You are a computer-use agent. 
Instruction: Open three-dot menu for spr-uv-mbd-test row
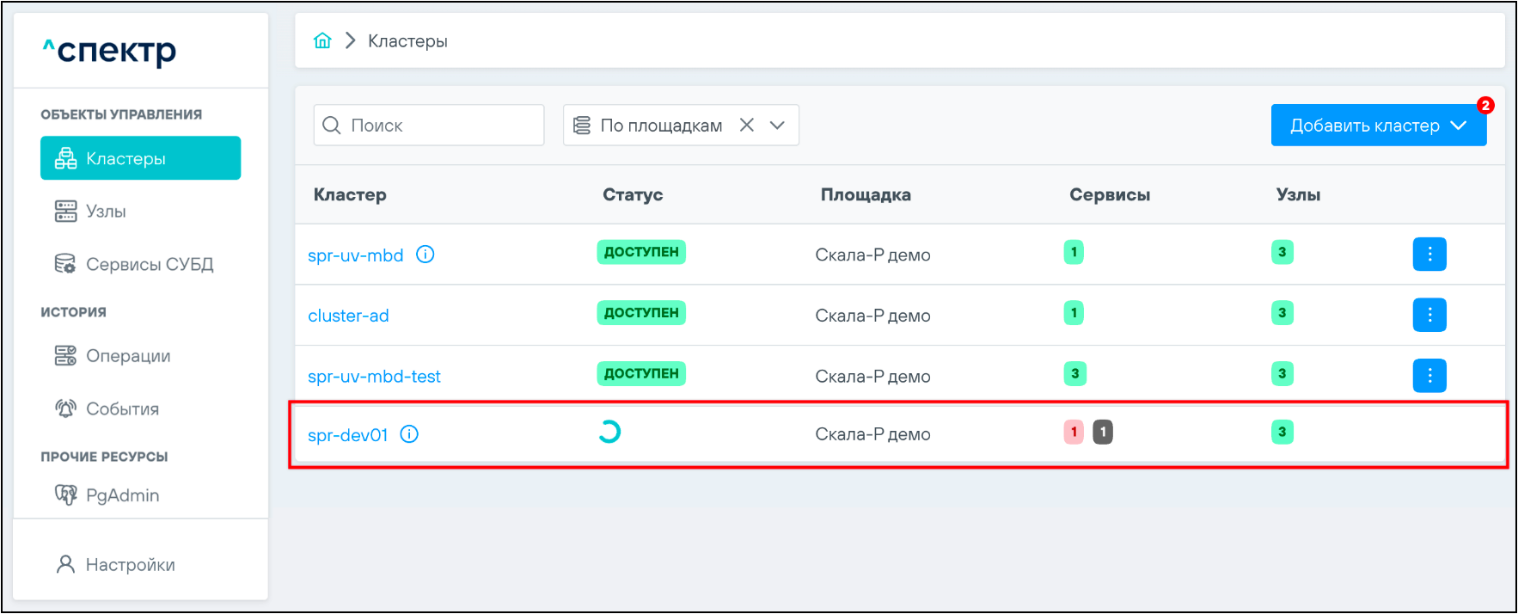(x=1429, y=375)
